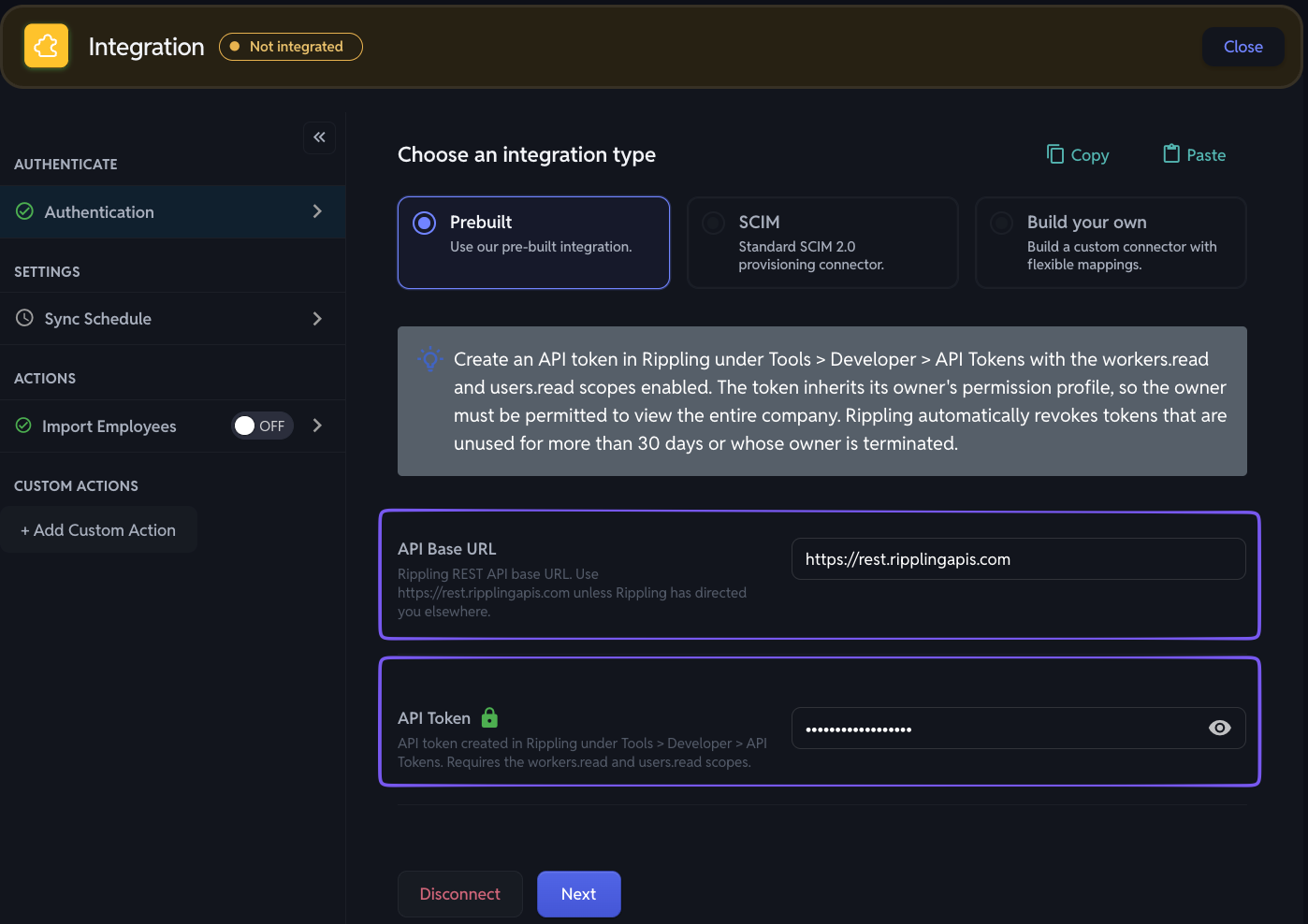This screenshot has height=924, width=1308.
Task: Click the Paste clipboard icon
Action: [1171, 154]
